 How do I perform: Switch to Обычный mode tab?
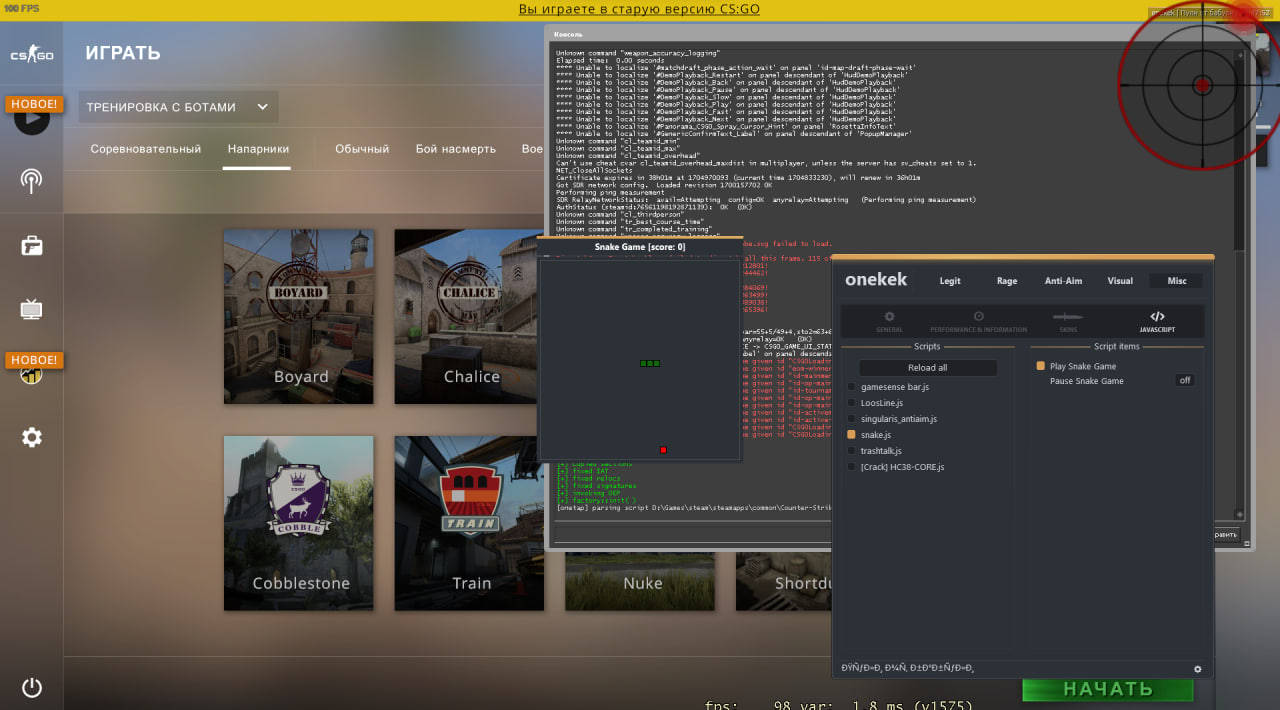362,149
